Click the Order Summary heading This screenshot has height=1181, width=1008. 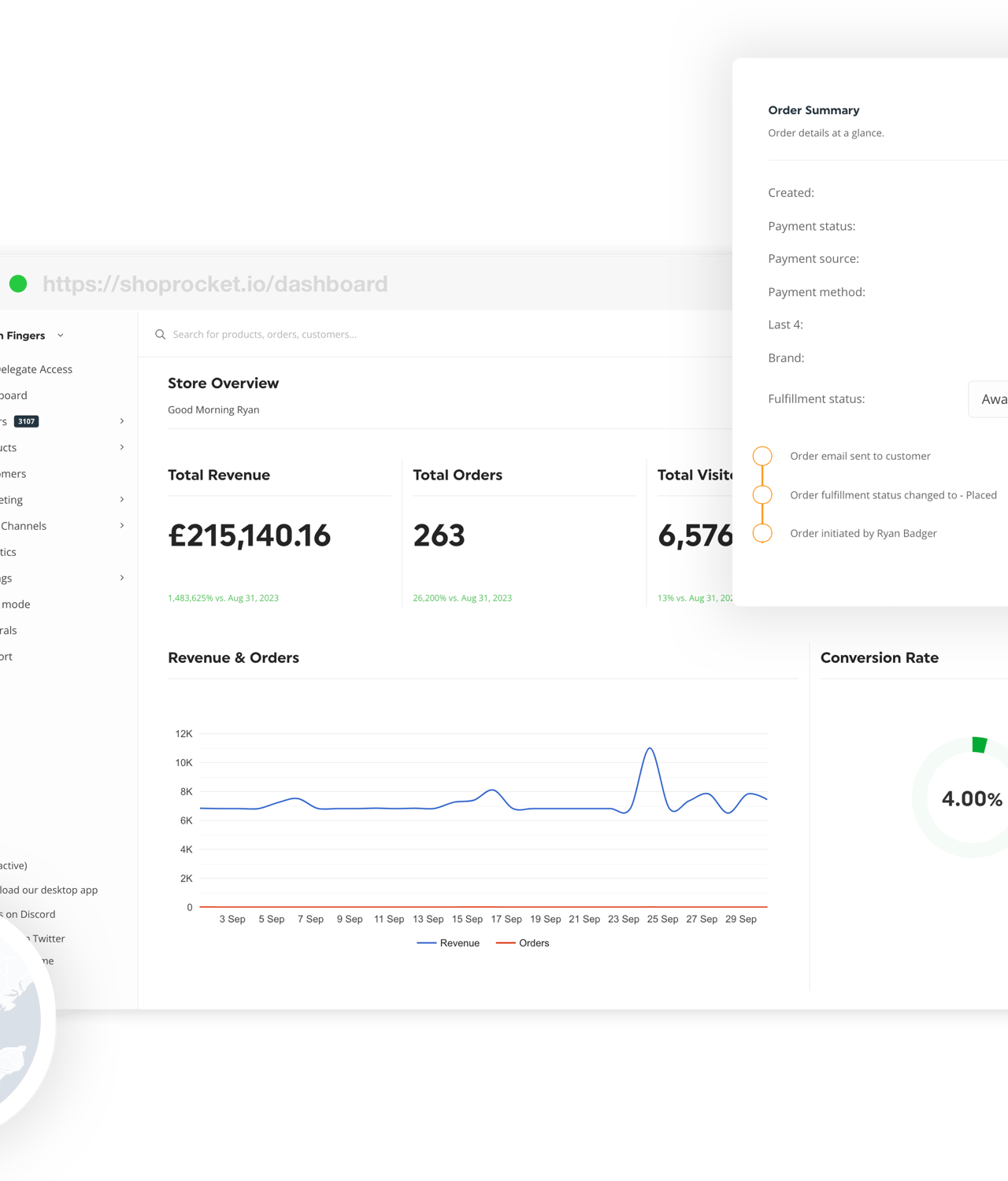click(813, 110)
